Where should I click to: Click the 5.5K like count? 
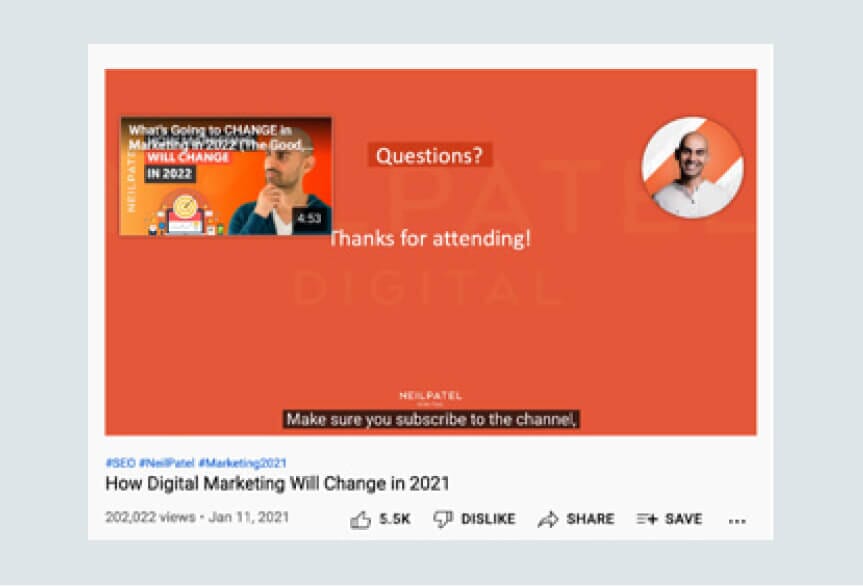(395, 519)
